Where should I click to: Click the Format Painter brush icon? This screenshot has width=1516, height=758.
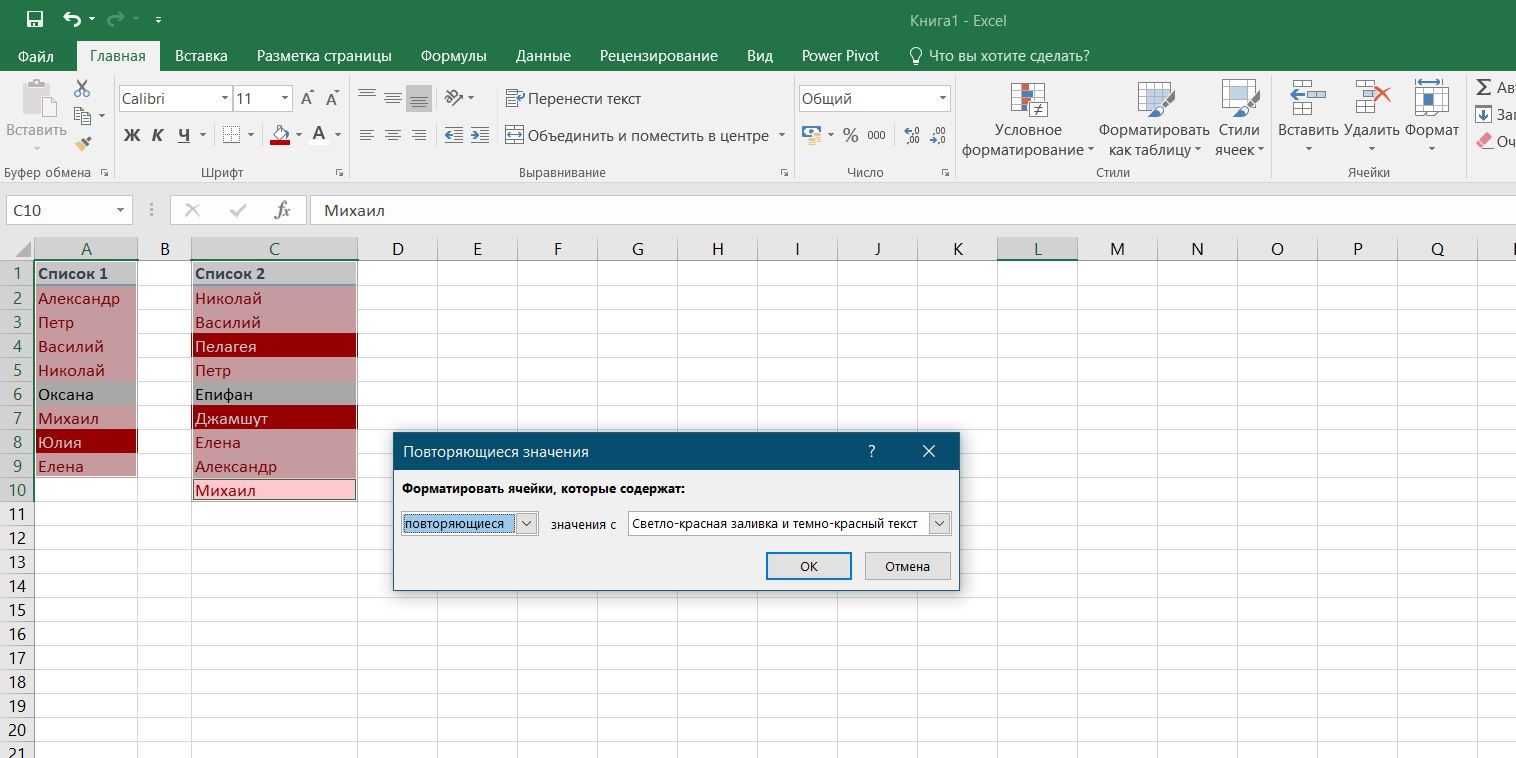(82, 144)
